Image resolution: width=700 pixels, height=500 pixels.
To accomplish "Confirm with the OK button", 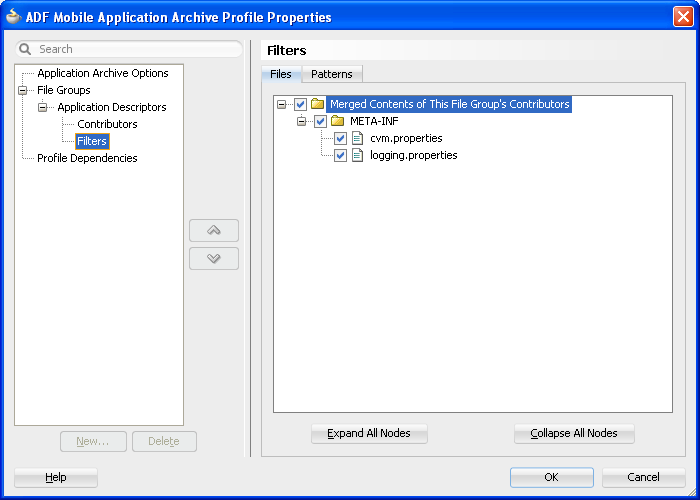I will (552, 477).
